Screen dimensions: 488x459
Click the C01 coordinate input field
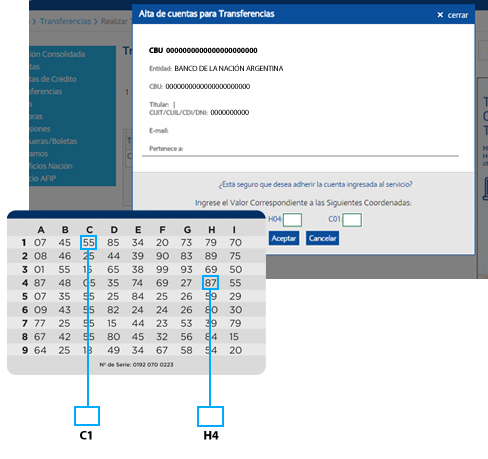coord(352,220)
